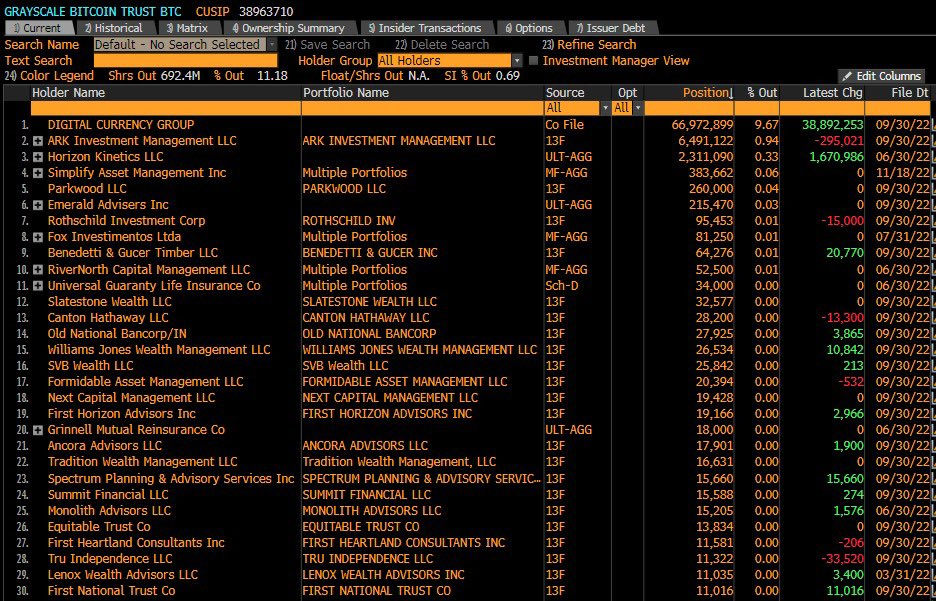Select First National Trust Co holder

(x=112, y=591)
